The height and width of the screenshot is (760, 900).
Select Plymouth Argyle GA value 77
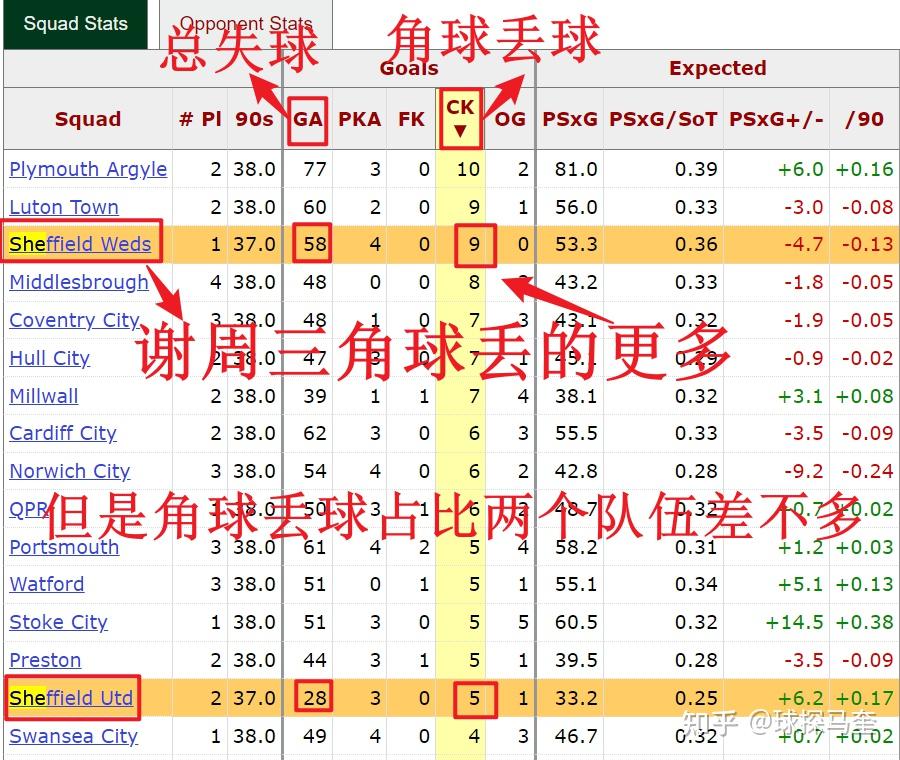click(315, 169)
